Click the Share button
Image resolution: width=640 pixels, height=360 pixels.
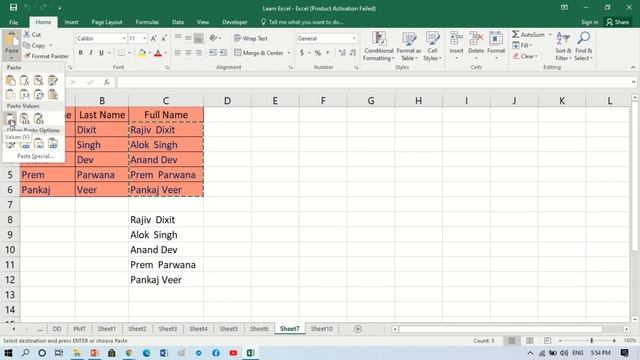[618, 22]
